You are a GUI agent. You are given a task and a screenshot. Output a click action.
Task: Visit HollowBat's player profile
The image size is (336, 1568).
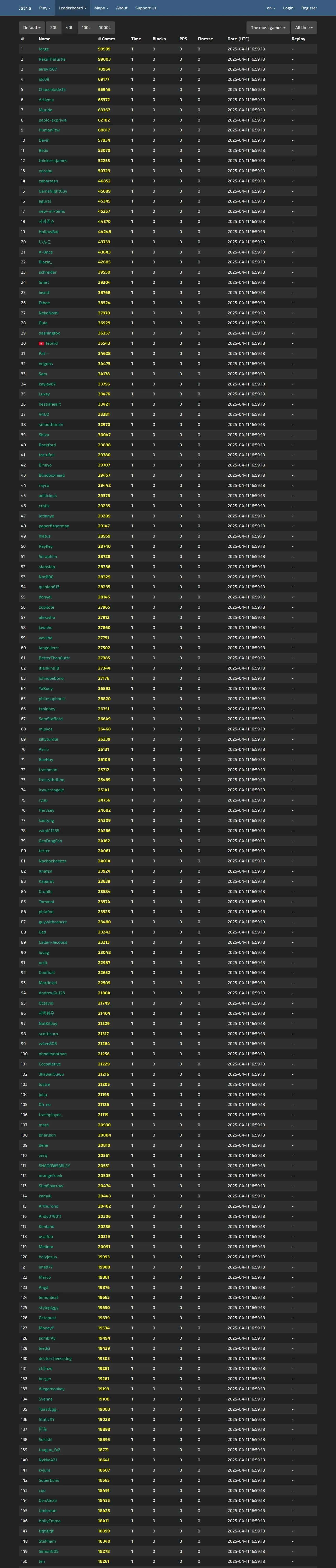click(x=49, y=232)
